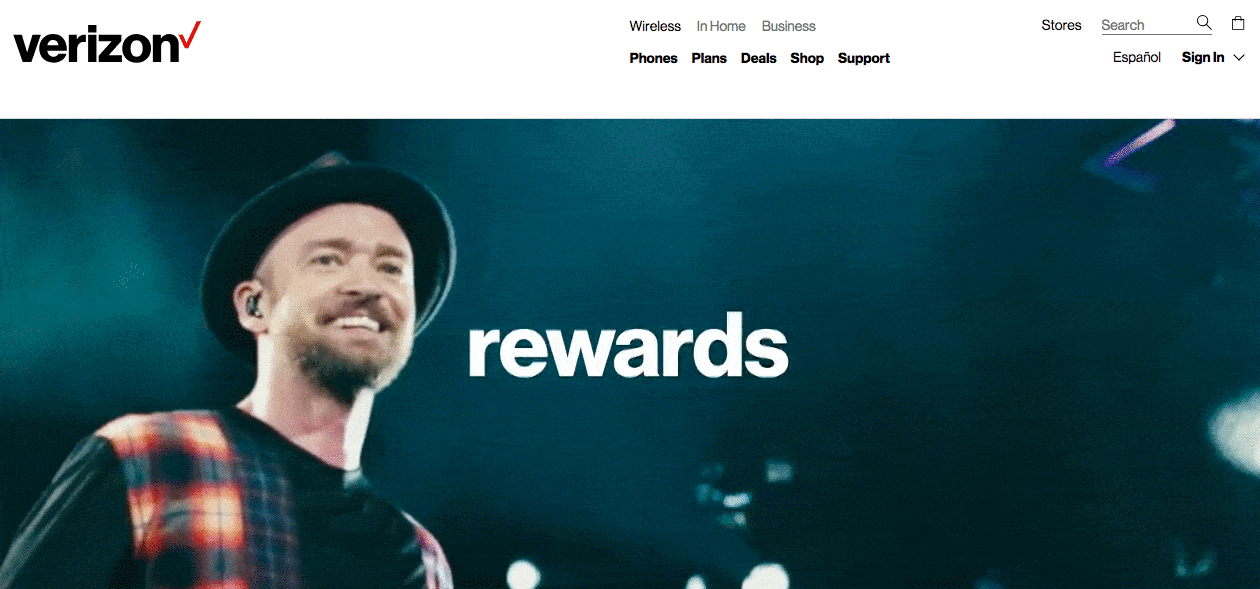Click the red checkmark in Verizon logo
This screenshot has width=1260, height=589.
190,36
